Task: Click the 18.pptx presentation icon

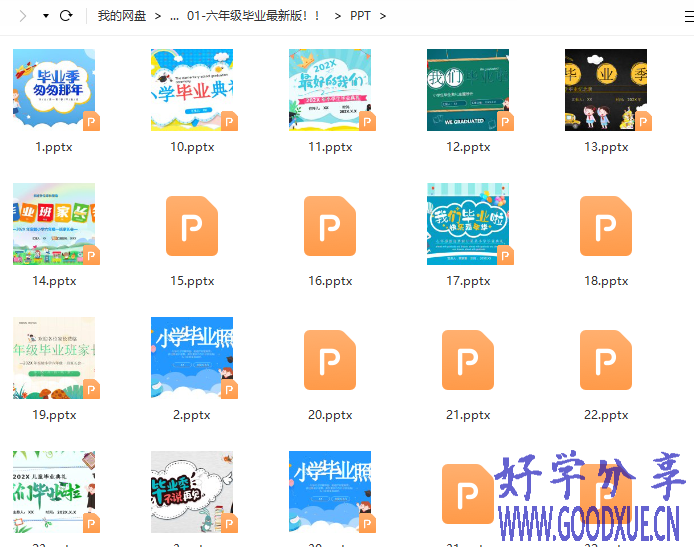Action: 606,225
